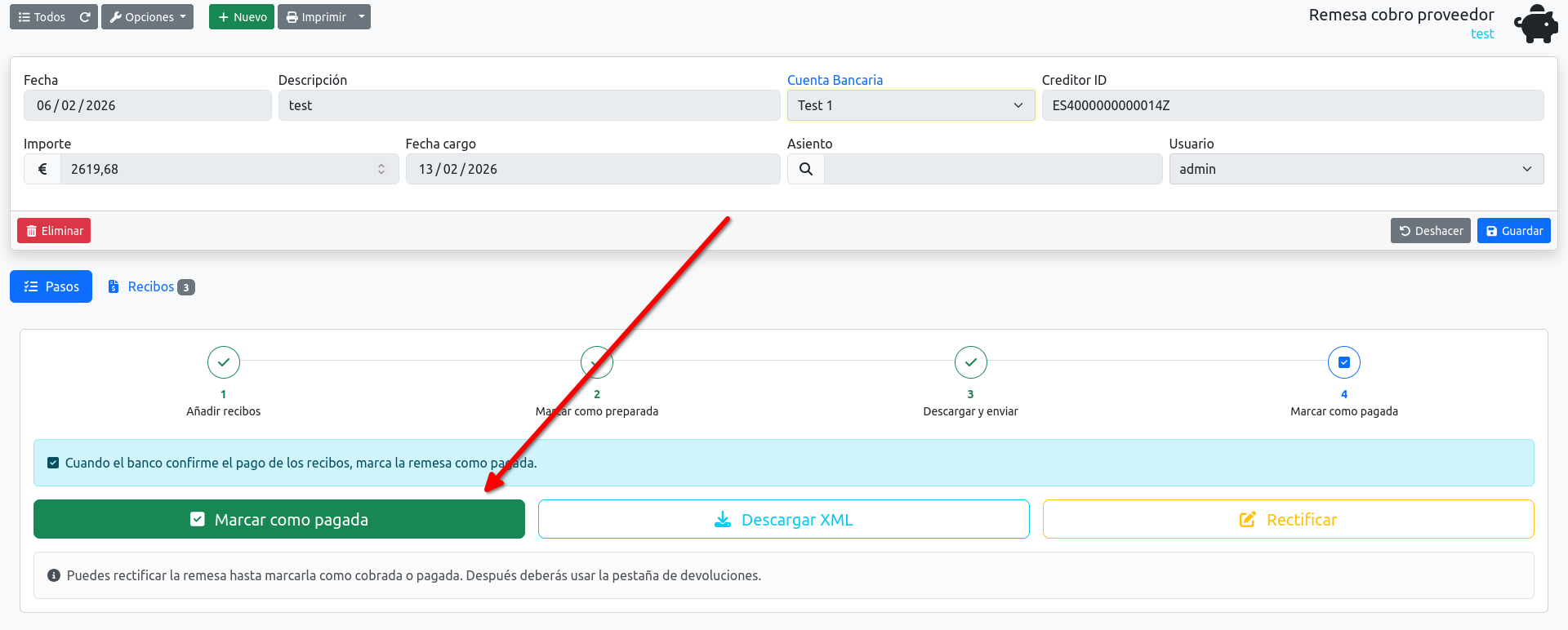Open the Cuenta Bancaria dropdown
The width and height of the screenshot is (1568, 630).
click(x=911, y=105)
